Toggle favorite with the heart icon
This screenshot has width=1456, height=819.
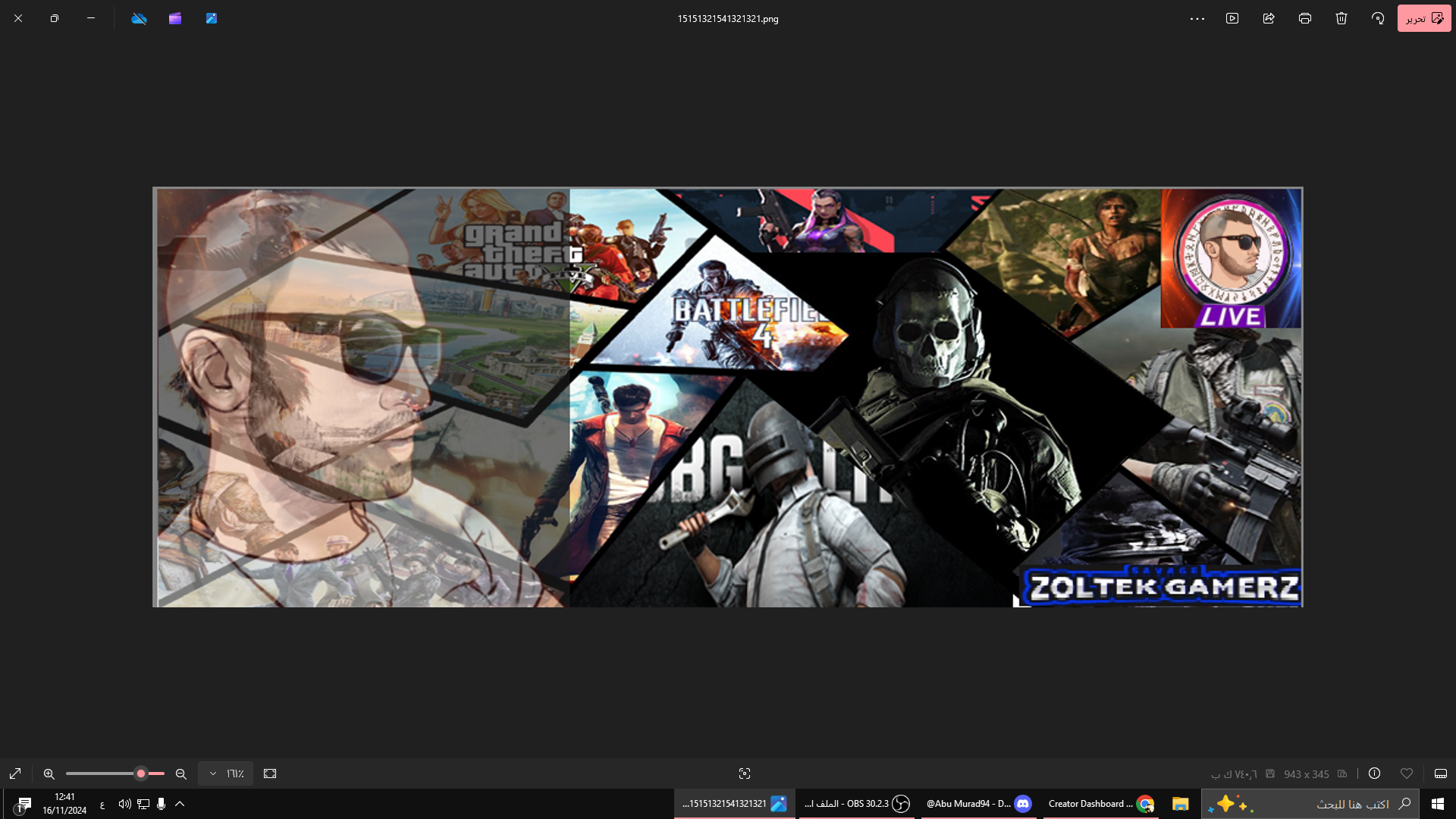[1407, 773]
